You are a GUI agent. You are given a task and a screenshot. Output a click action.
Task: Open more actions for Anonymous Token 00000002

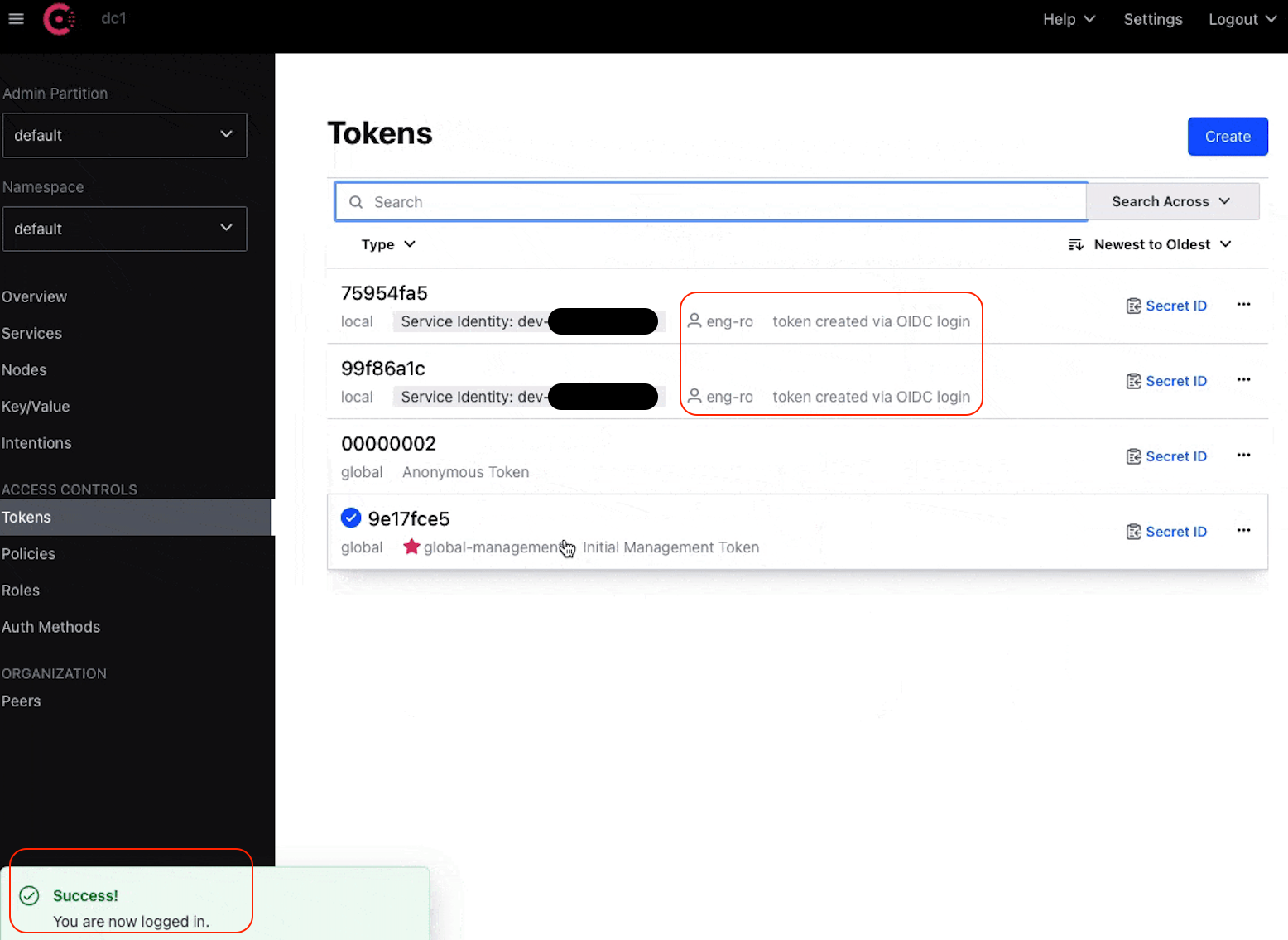click(1242, 456)
